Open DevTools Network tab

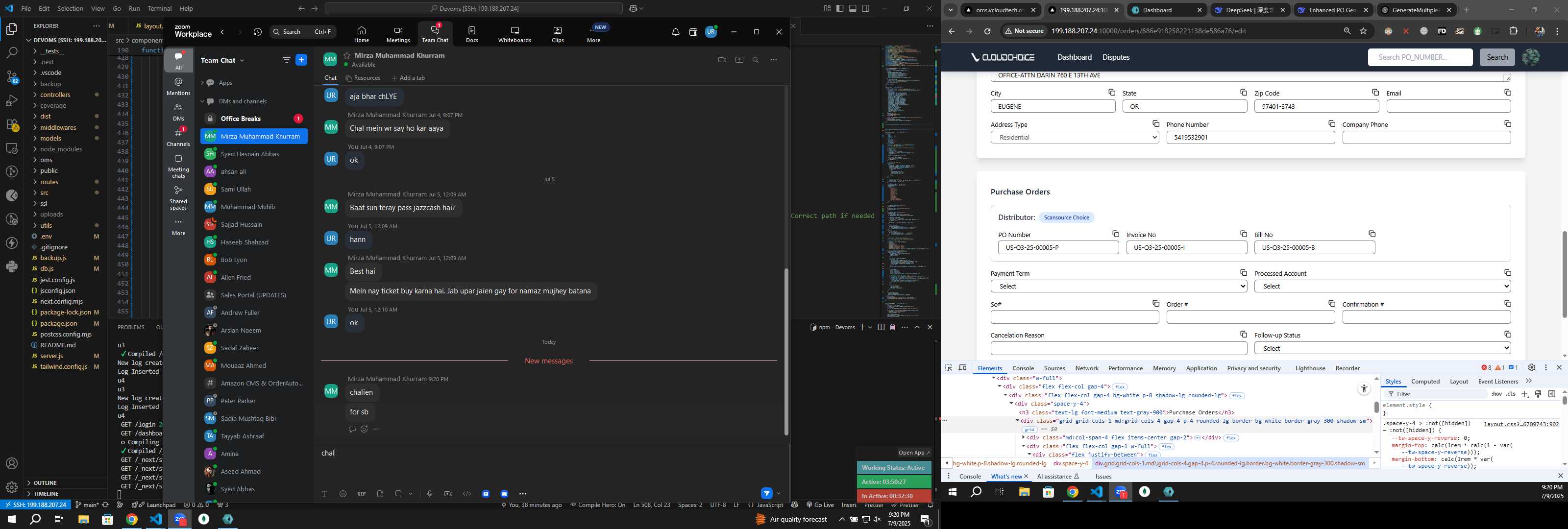click(1086, 368)
